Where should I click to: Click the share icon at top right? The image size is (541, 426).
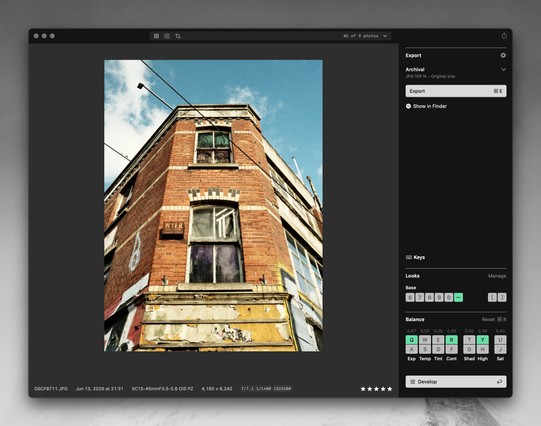[x=504, y=36]
